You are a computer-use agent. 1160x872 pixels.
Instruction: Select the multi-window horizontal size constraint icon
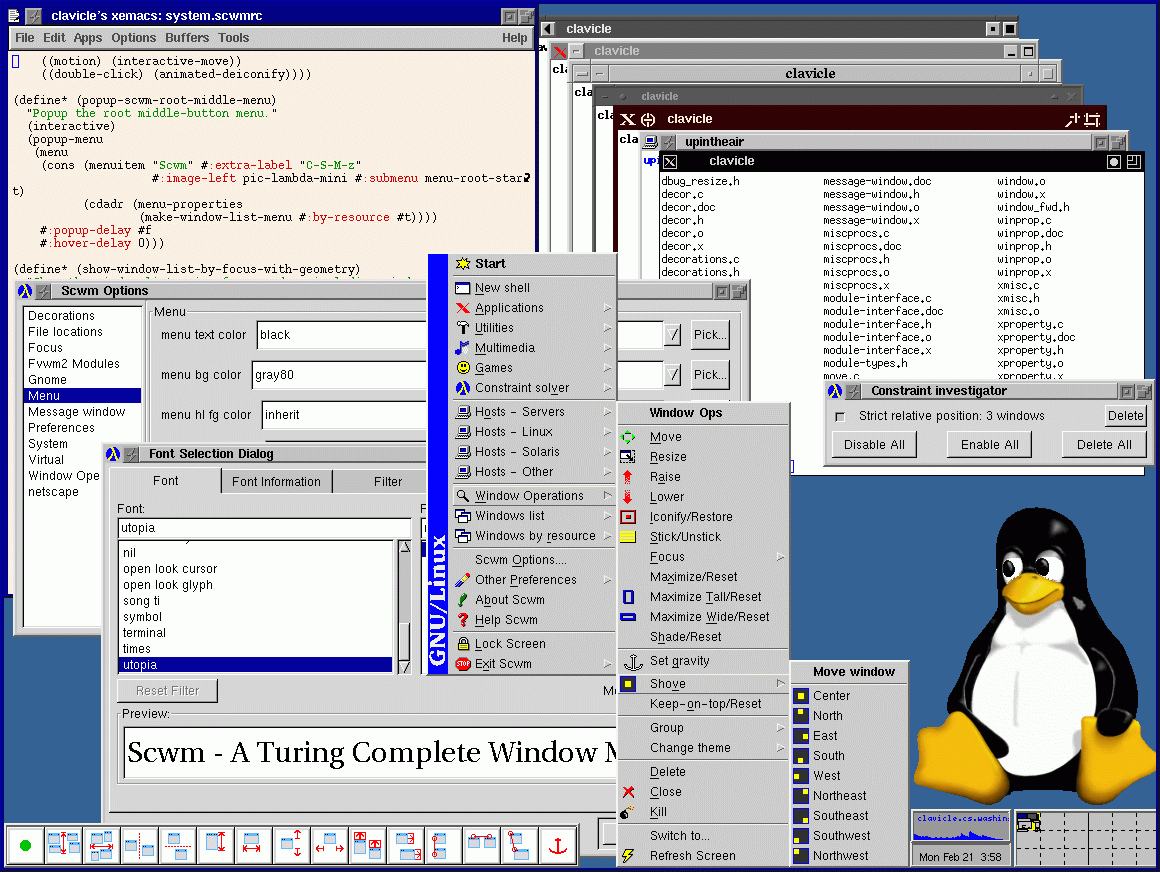tap(101, 845)
